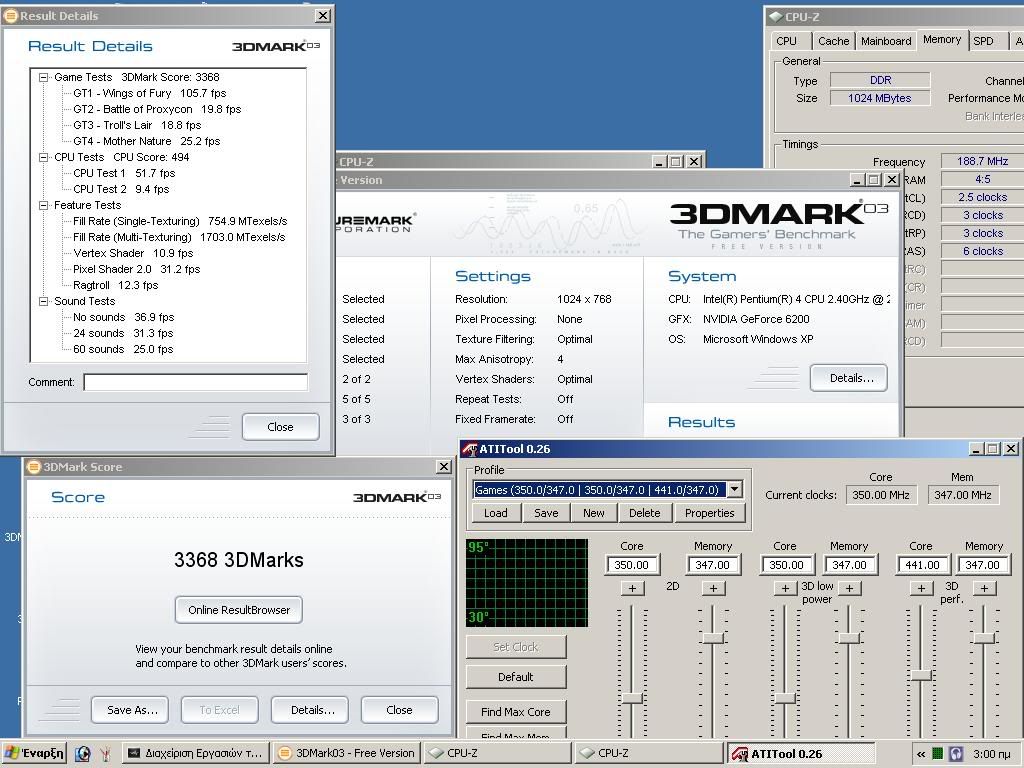Image resolution: width=1024 pixels, height=768 pixels.
Task: Click the ATITool title bar icon
Action: click(470, 449)
